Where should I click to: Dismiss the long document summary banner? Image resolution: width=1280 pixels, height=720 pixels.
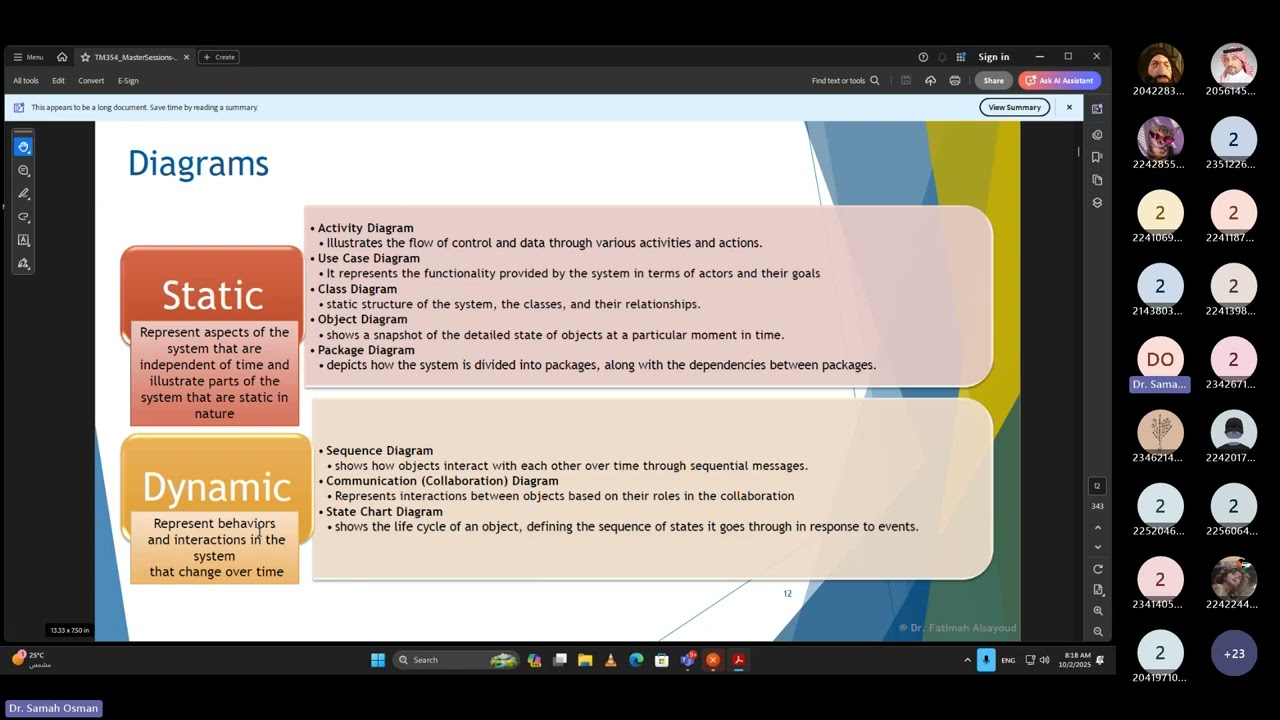[x=1069, y=107]
